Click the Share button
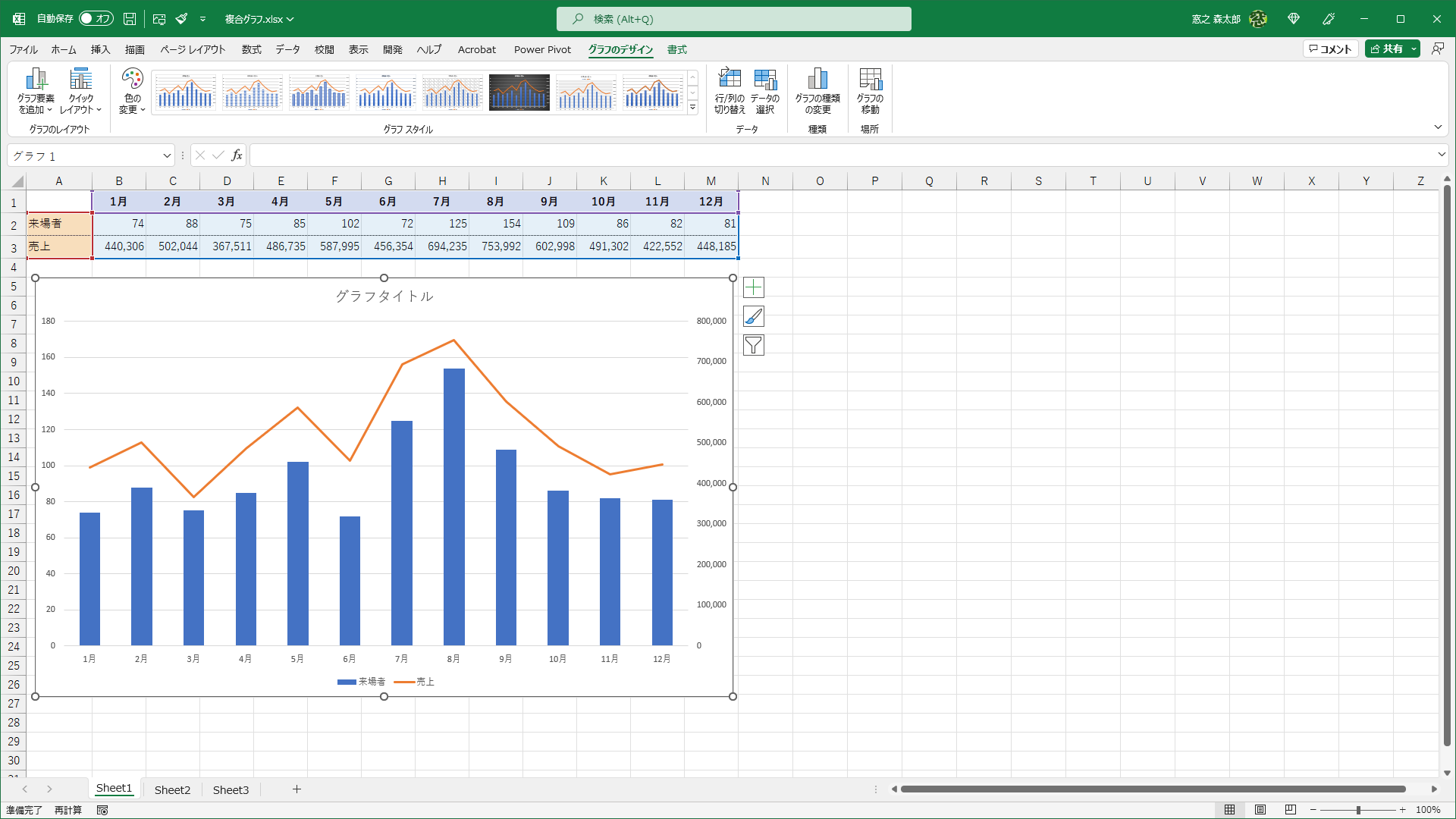This screenshot has height=819, width=1456. 1386,49
